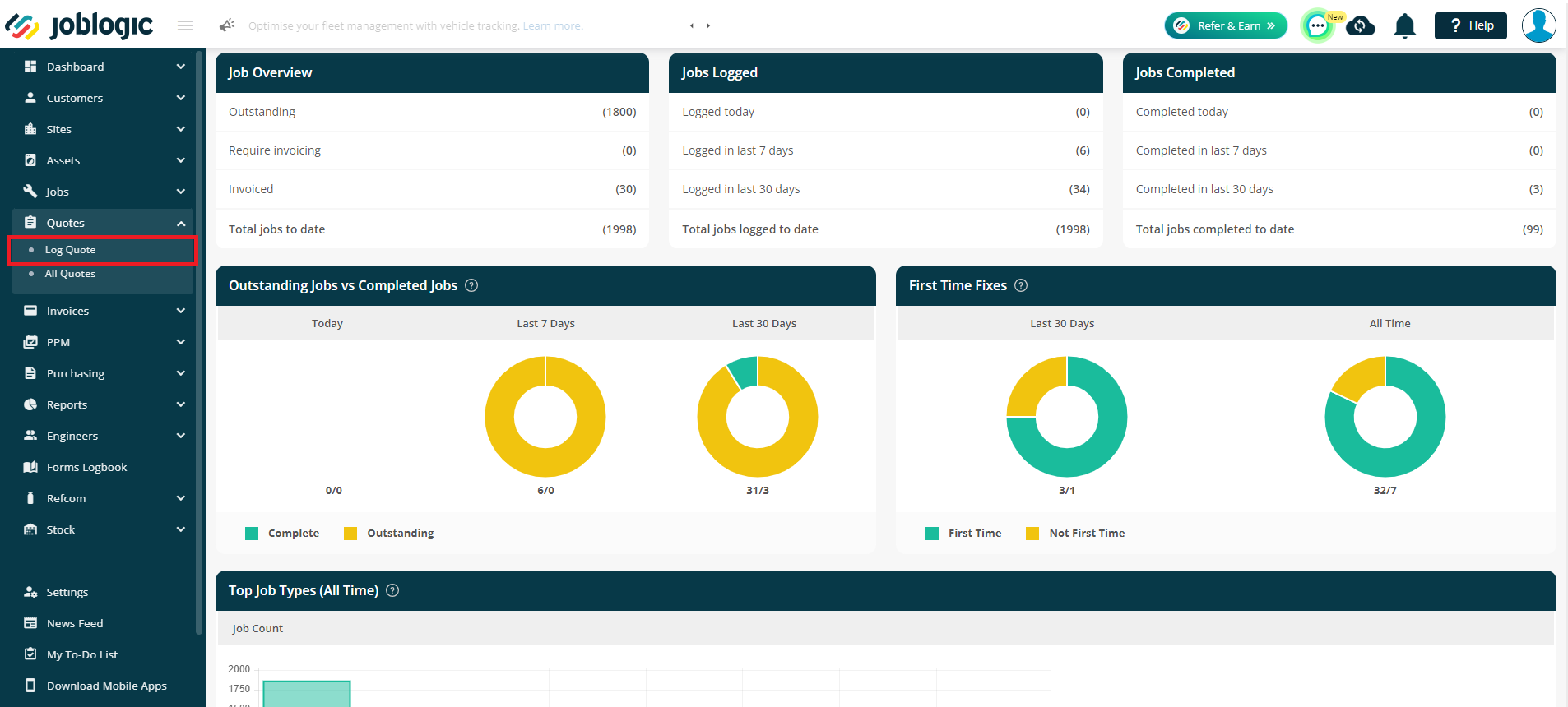Viewport: 1568px width, 707px height.
Task: Show help for First Time Fixes
Action: 1021,285
